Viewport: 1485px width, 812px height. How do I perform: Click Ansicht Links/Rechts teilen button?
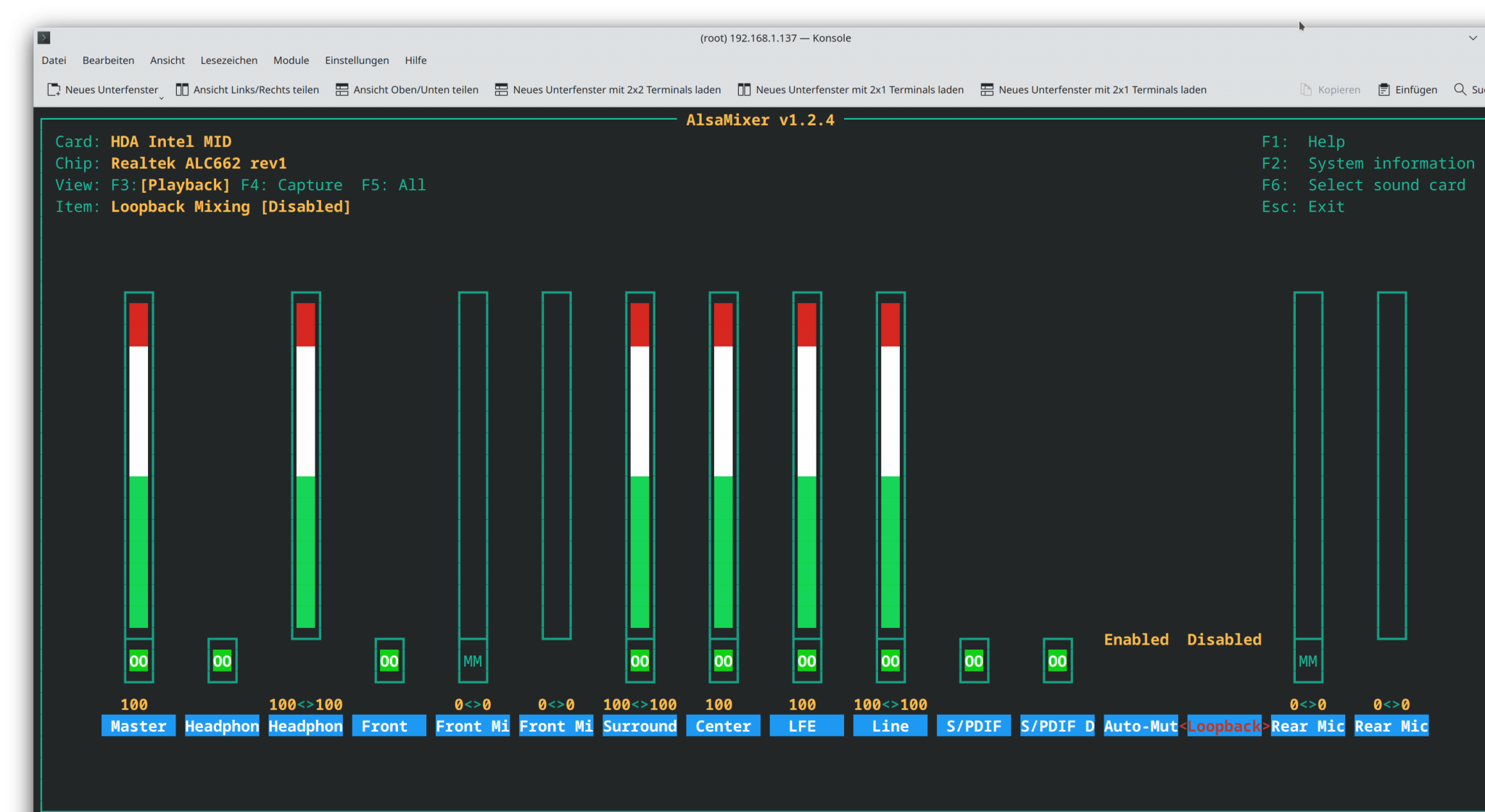pyautogui.click(x=247, y=90)
